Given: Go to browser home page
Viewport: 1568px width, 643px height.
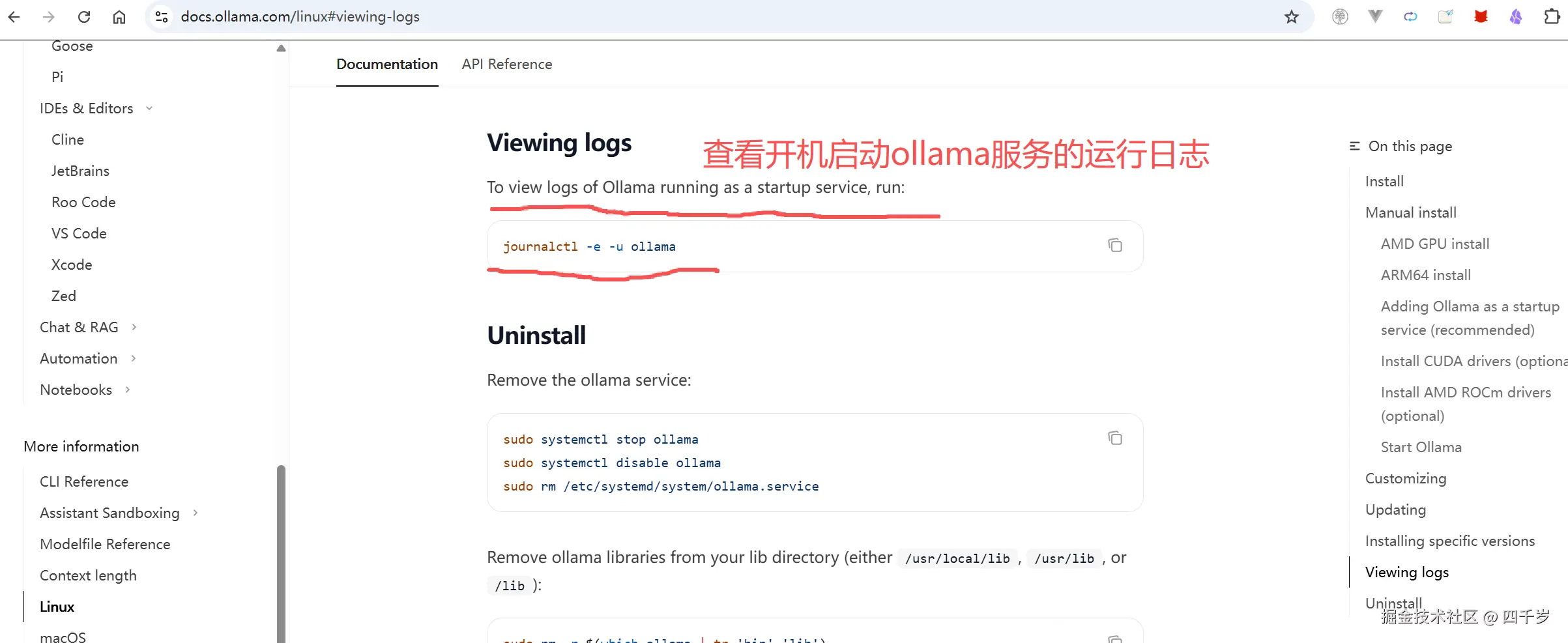Looking at the screenshot, I should pyautogui.click(x=119, y=16).
